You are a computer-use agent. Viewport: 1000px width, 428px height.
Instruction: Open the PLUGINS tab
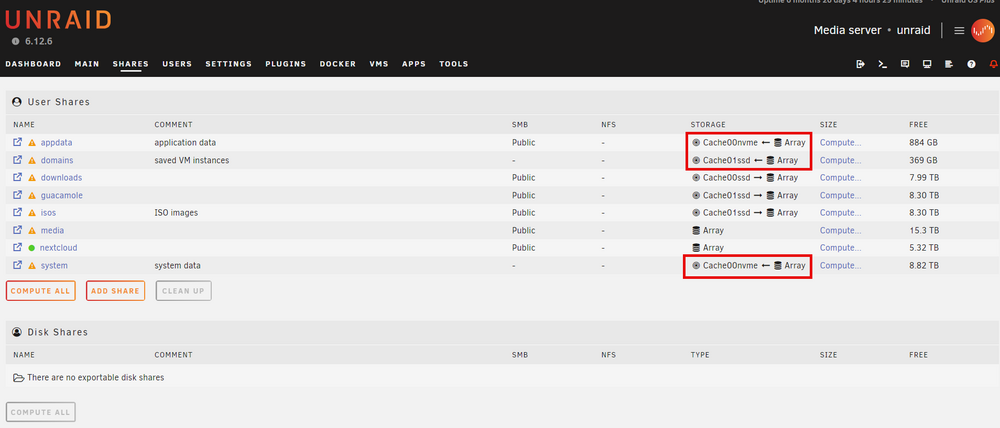tap(286, 64)
